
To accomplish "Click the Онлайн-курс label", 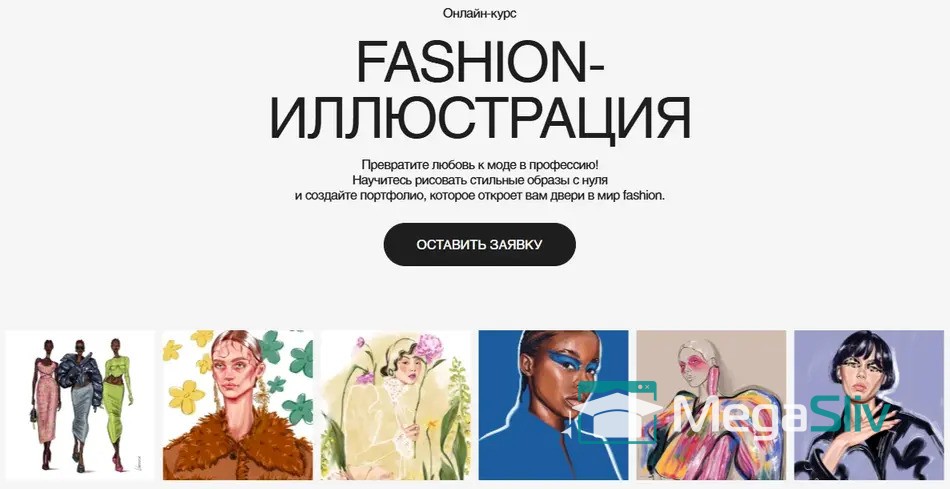I will click(x=479, y=13).
